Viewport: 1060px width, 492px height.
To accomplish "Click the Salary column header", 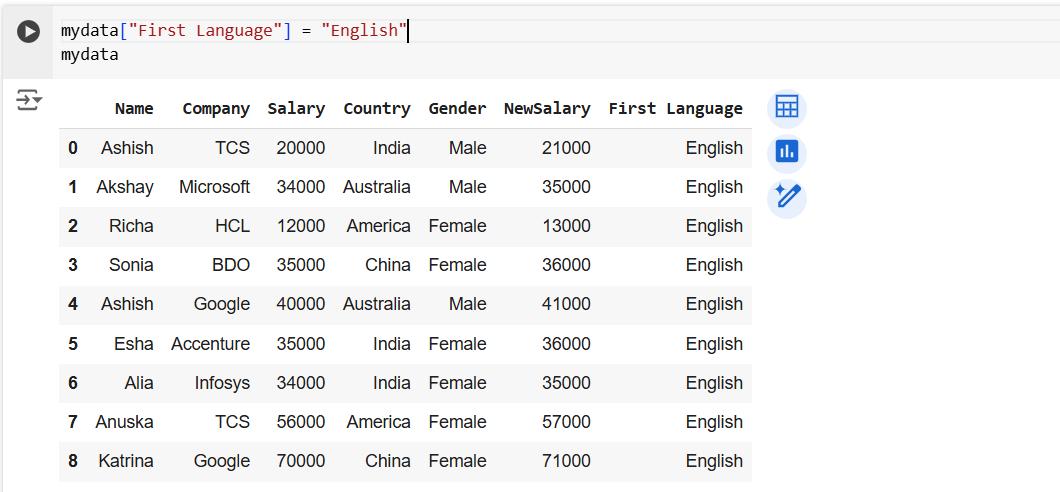I will [x=296, y=108].
